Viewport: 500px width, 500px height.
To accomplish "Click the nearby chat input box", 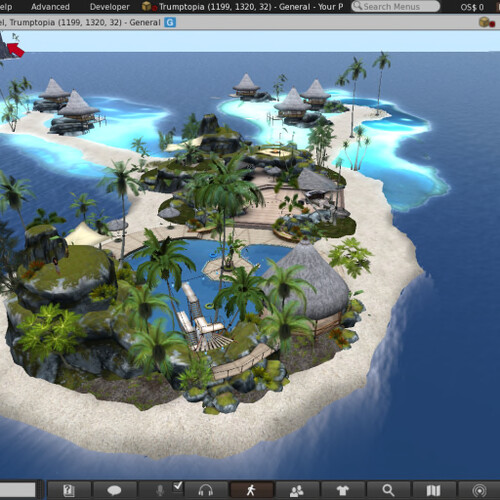I will (17, 490).
